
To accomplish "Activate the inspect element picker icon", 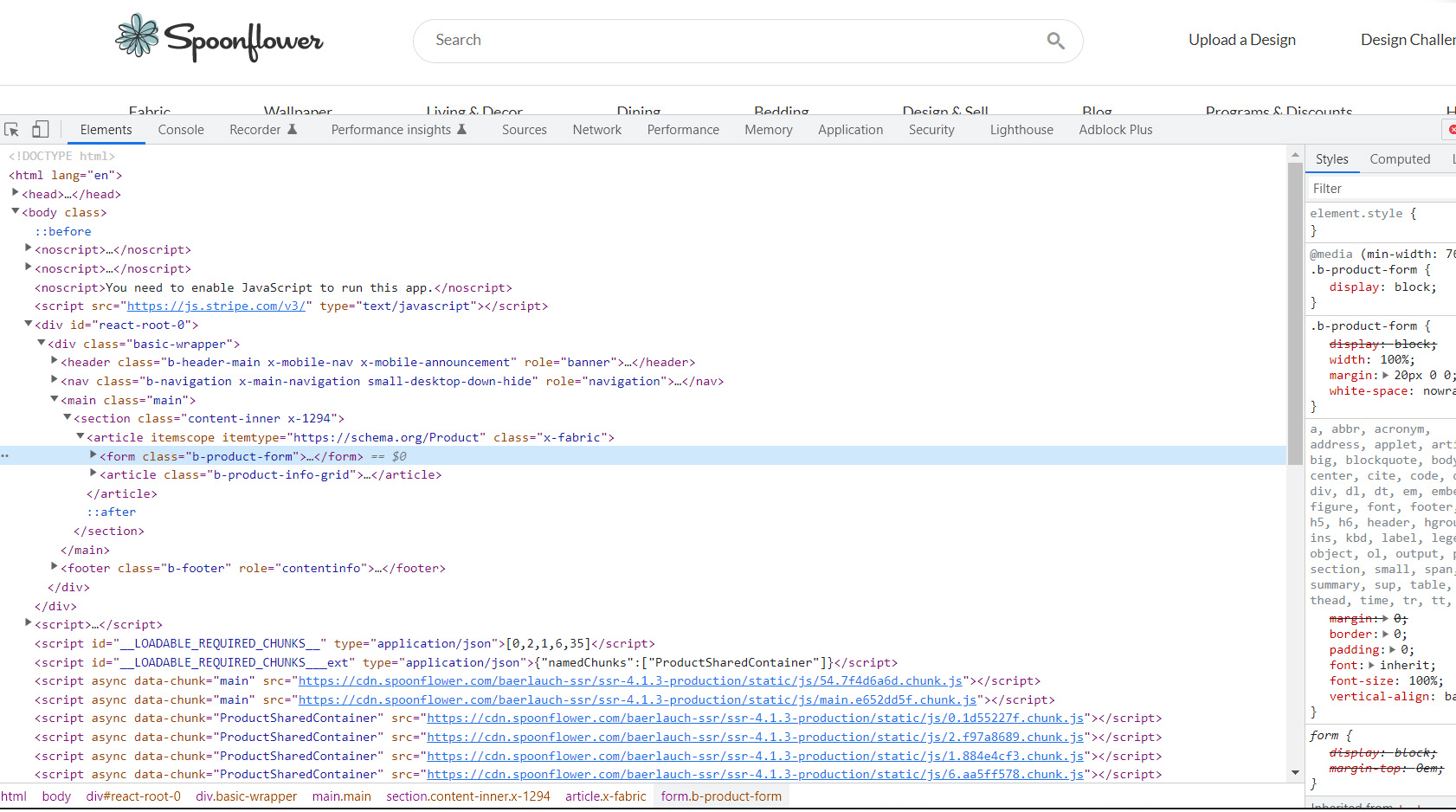I will tap(12, 130).
